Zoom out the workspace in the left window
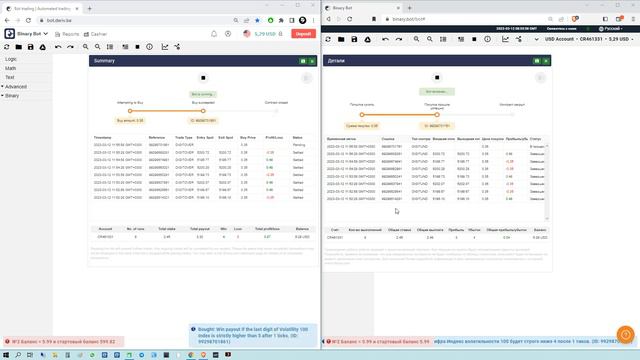 click(x=98, y=47)
